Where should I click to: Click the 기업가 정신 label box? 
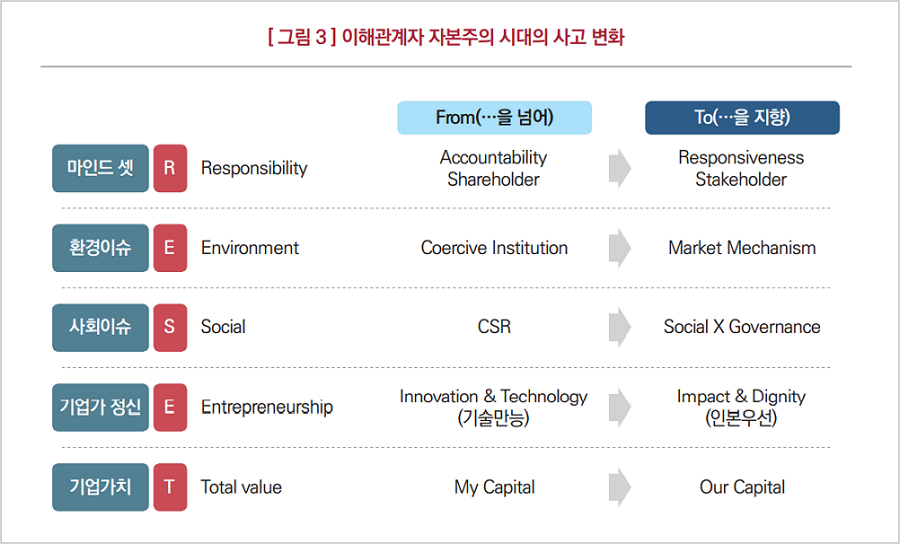point(100,407)
